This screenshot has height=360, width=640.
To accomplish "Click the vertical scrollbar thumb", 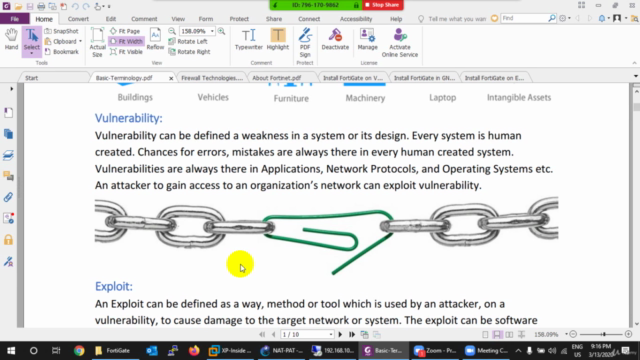I will (637, 107).
